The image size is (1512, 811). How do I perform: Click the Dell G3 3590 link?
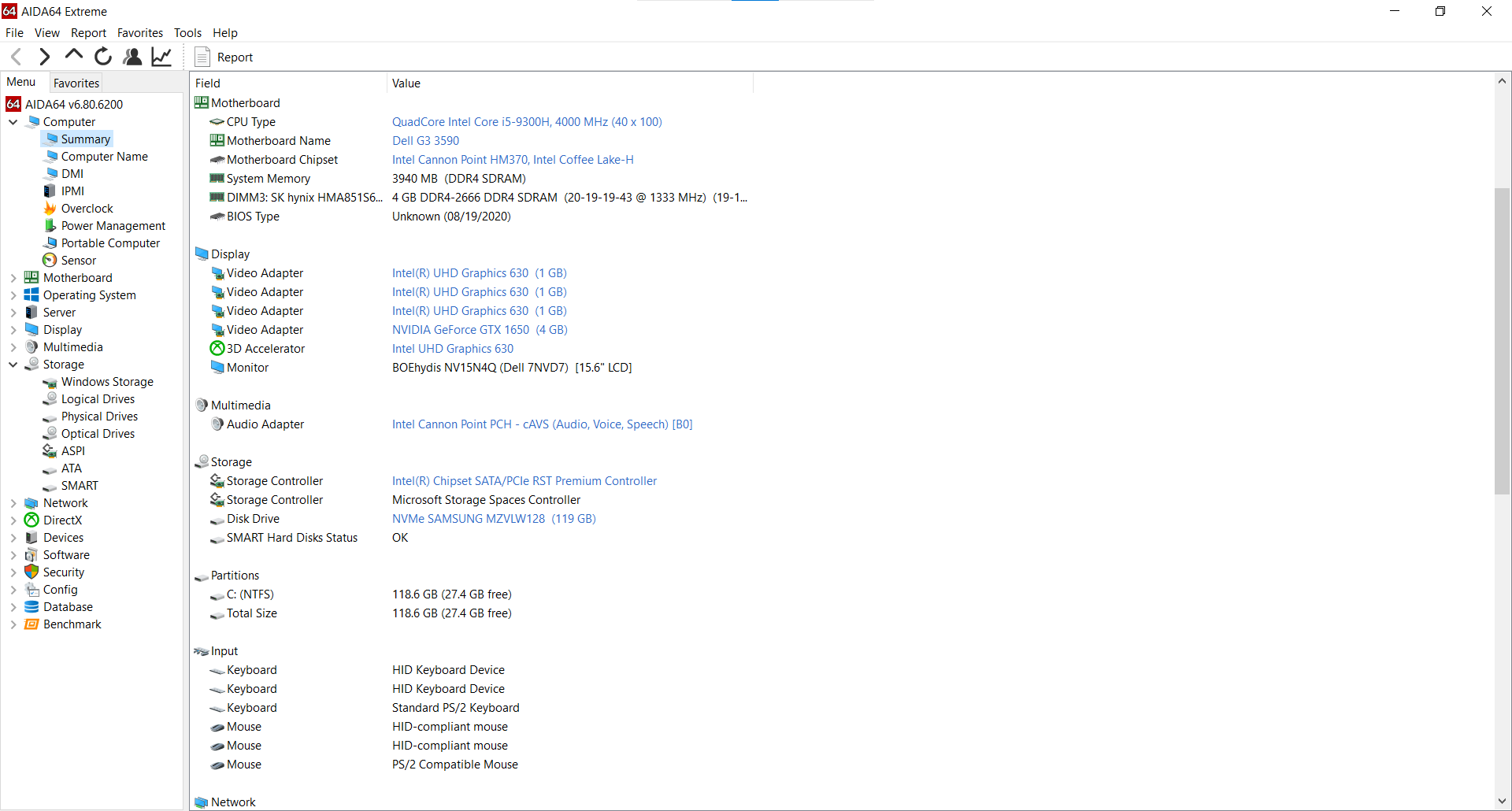tap(425, 141)
